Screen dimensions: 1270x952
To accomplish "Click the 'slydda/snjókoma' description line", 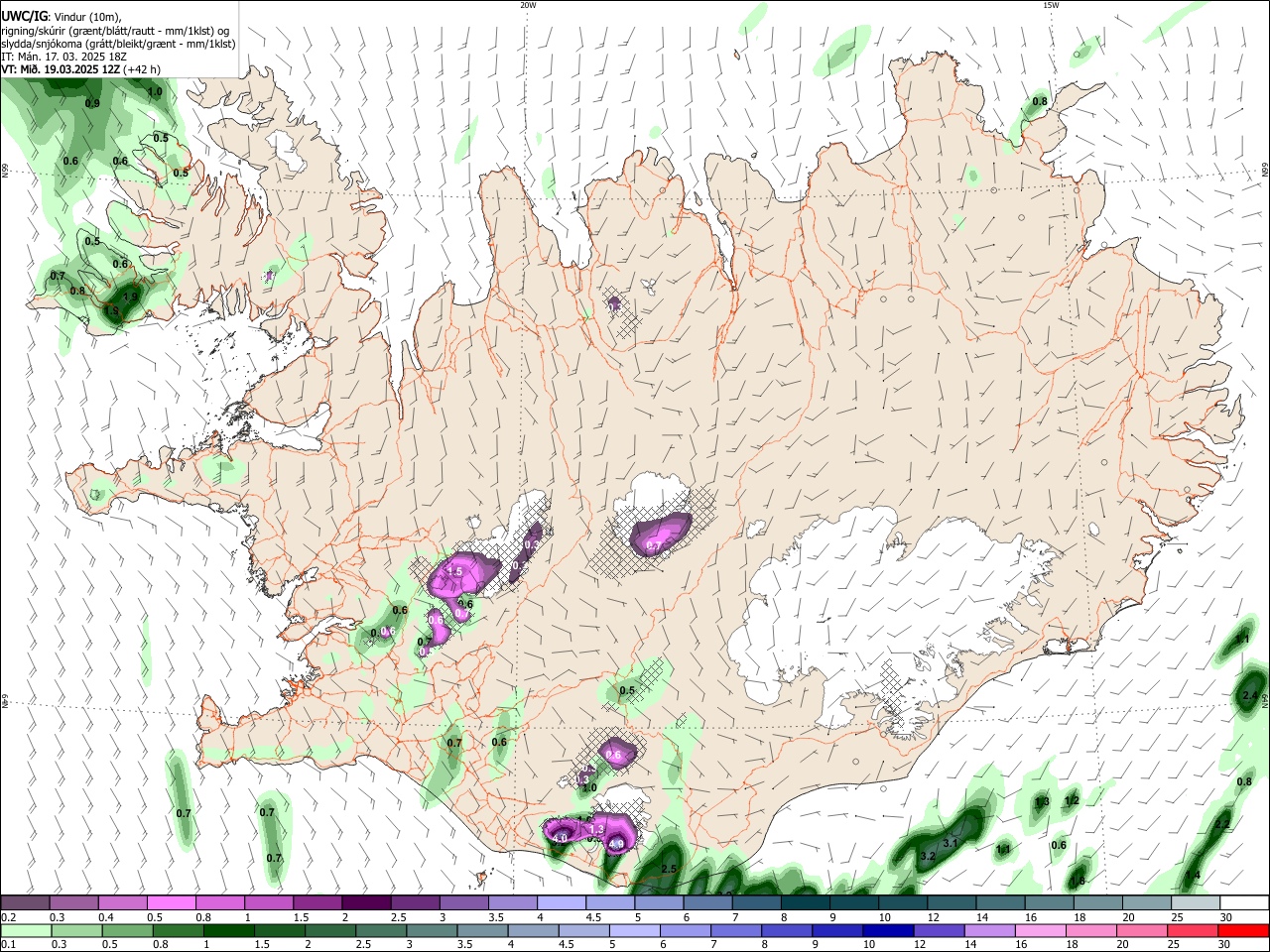I will (x=118, y=44).
